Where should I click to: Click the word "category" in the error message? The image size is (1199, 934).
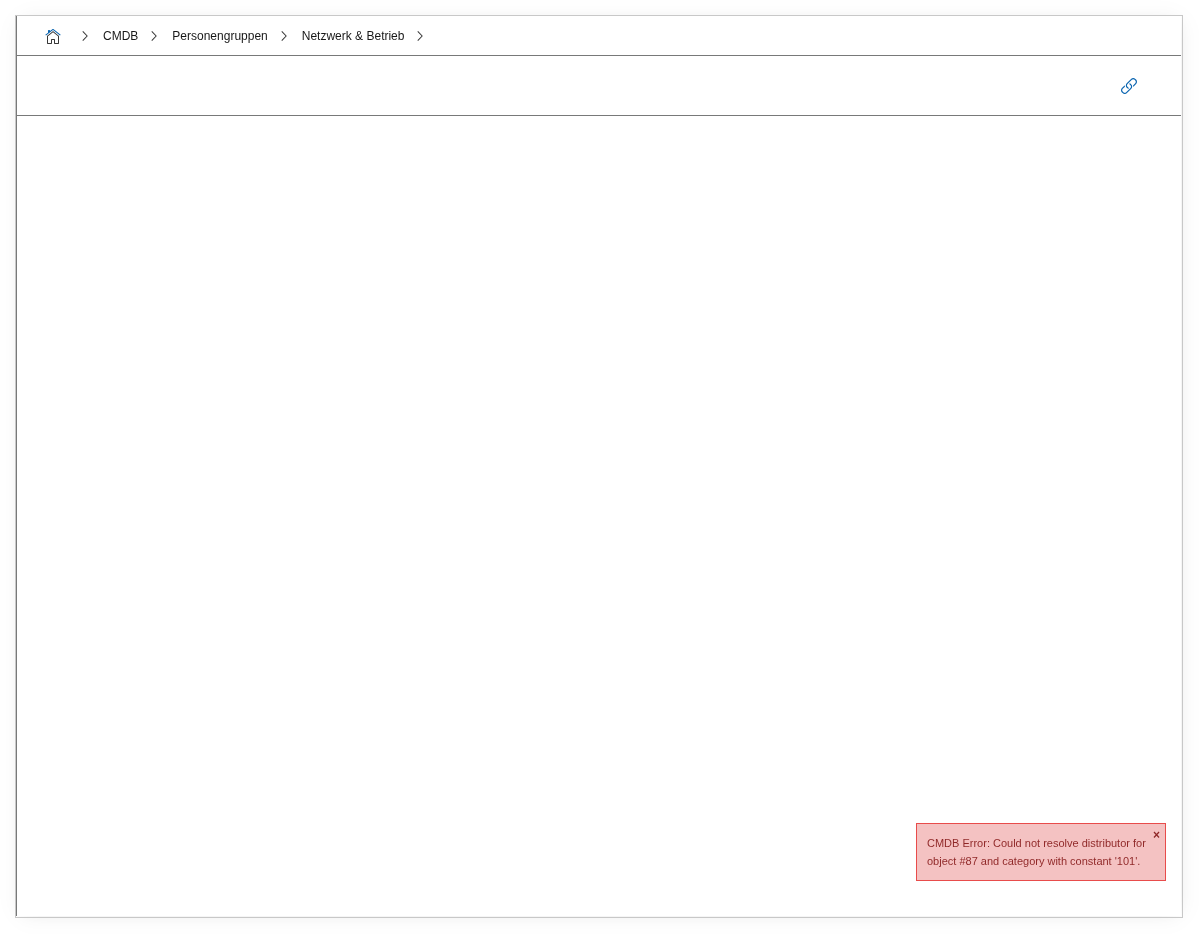[x=1022, y=861]
